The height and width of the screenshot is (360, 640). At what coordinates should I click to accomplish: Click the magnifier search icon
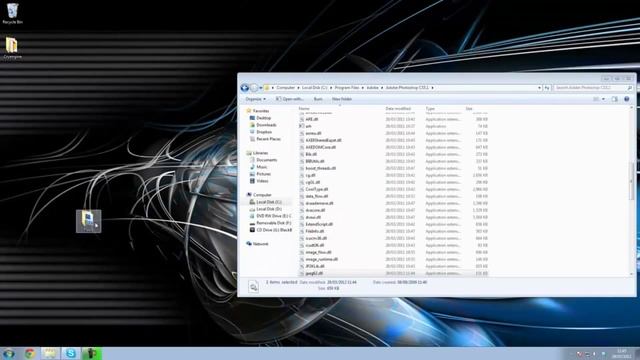point(629,88)
